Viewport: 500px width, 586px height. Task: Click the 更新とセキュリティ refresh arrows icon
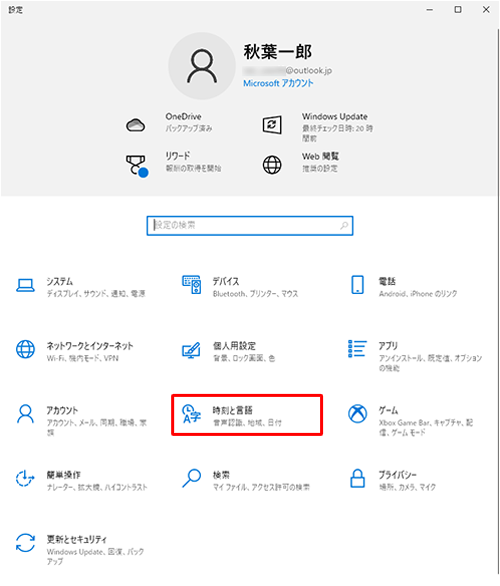tap(25, 543)
